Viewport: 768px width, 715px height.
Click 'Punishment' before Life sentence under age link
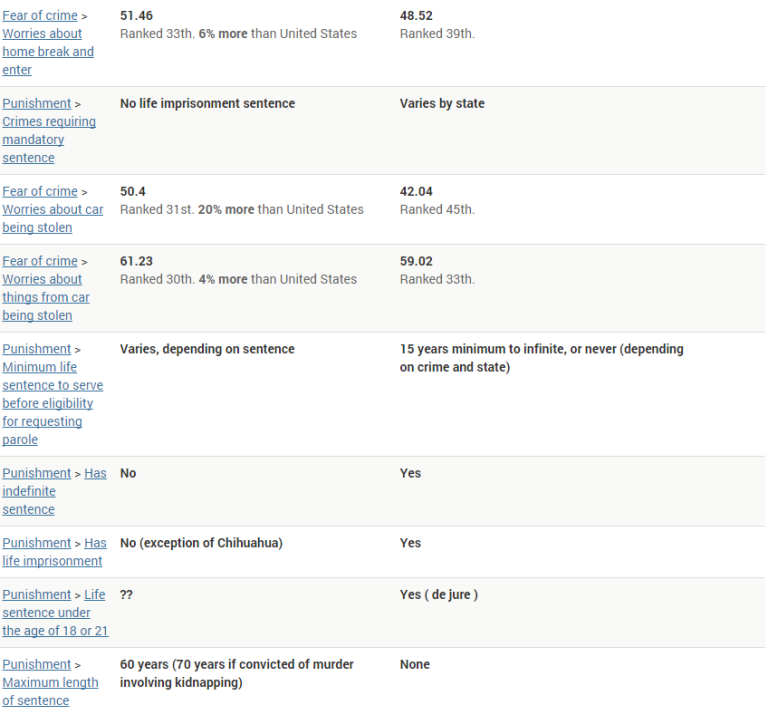click(x=37, y=596)
